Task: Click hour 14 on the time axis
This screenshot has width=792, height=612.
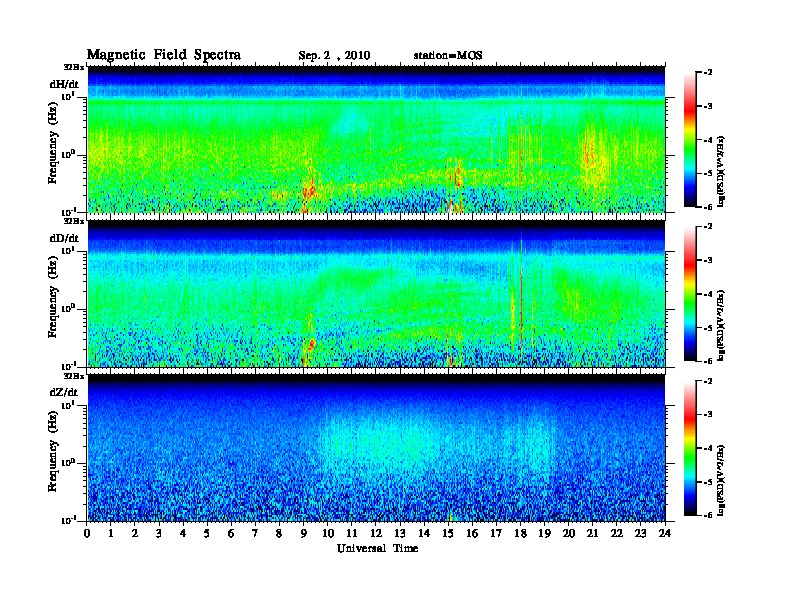Action: pos(424,533)
